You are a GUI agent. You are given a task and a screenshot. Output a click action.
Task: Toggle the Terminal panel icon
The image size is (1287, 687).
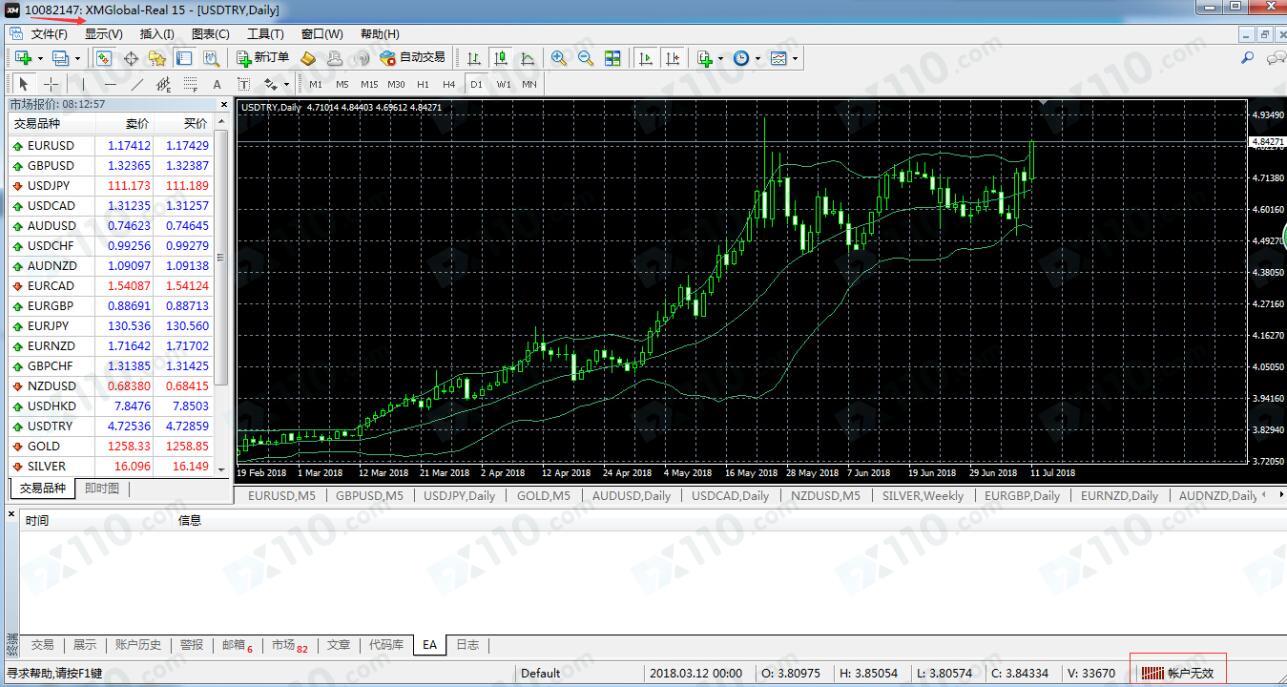pos(185,58)
